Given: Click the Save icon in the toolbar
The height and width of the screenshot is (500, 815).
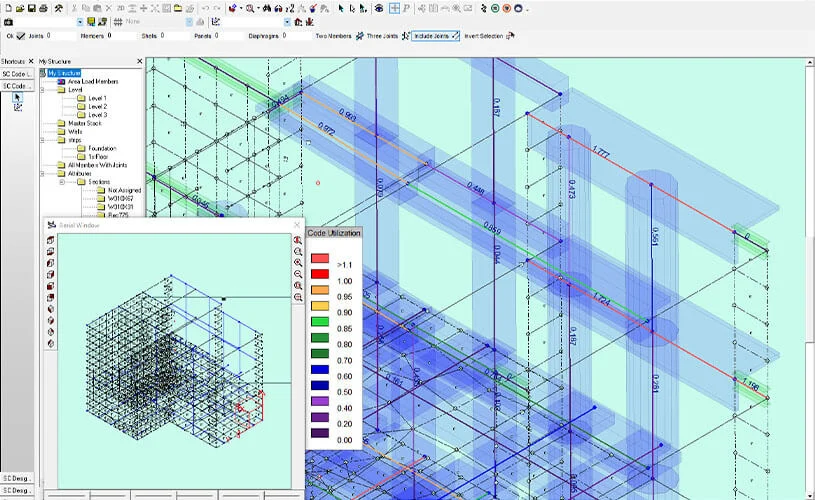Looking at the screenshot, I should (32, 8).
